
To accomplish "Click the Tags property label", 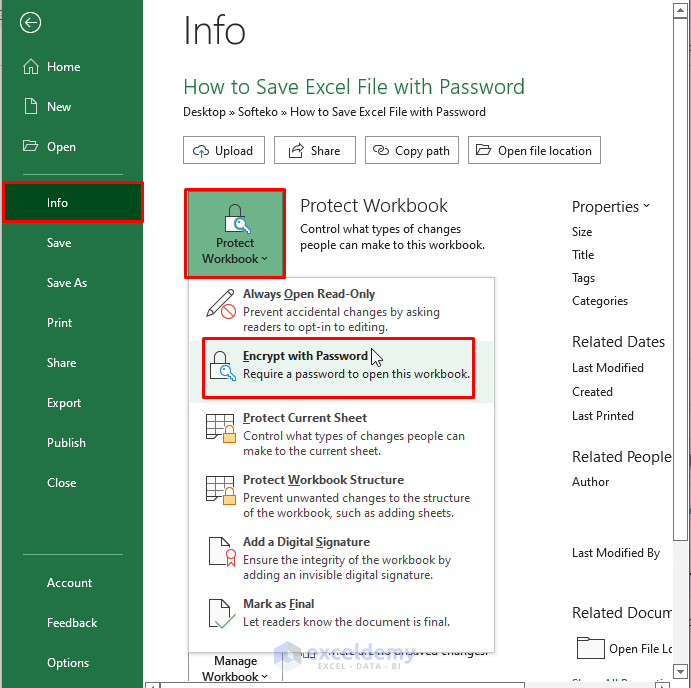I will click(x=583, y=278).
